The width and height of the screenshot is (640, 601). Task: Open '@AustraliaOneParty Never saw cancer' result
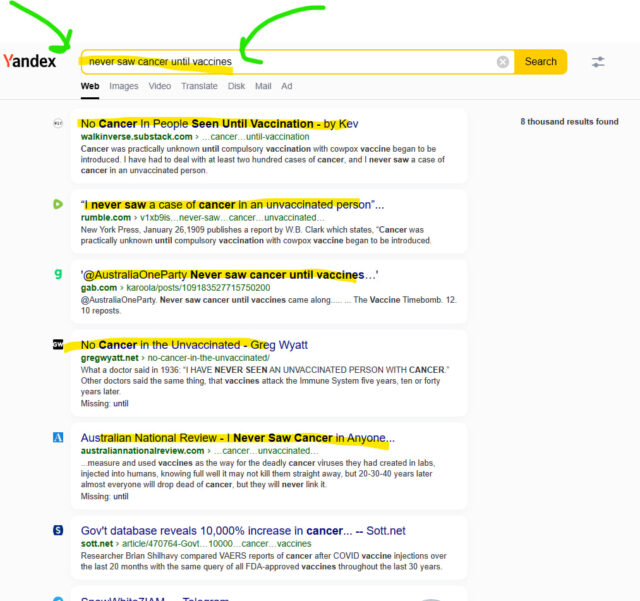click(229, 275)
